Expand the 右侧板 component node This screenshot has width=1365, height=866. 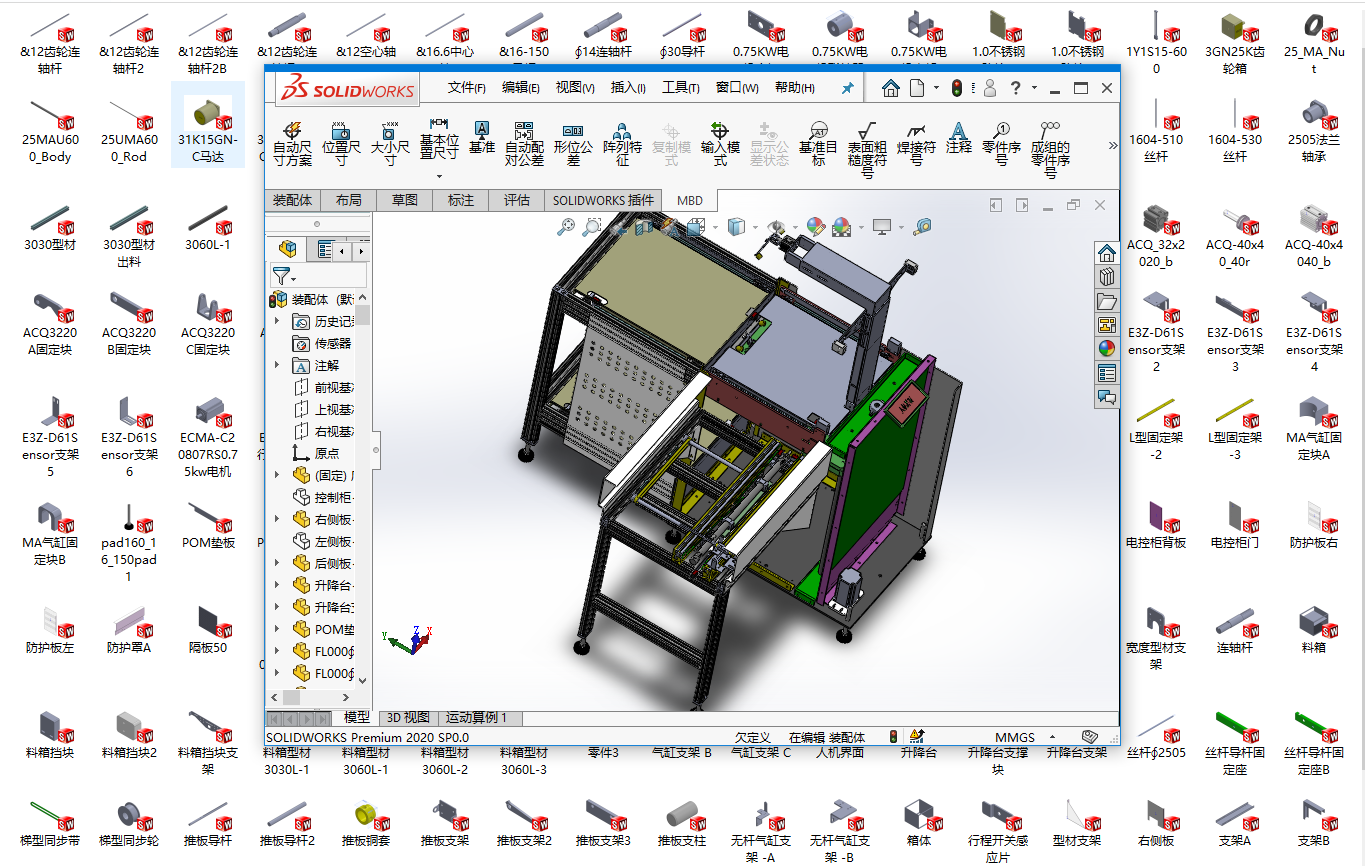click(x=277, y=519)
